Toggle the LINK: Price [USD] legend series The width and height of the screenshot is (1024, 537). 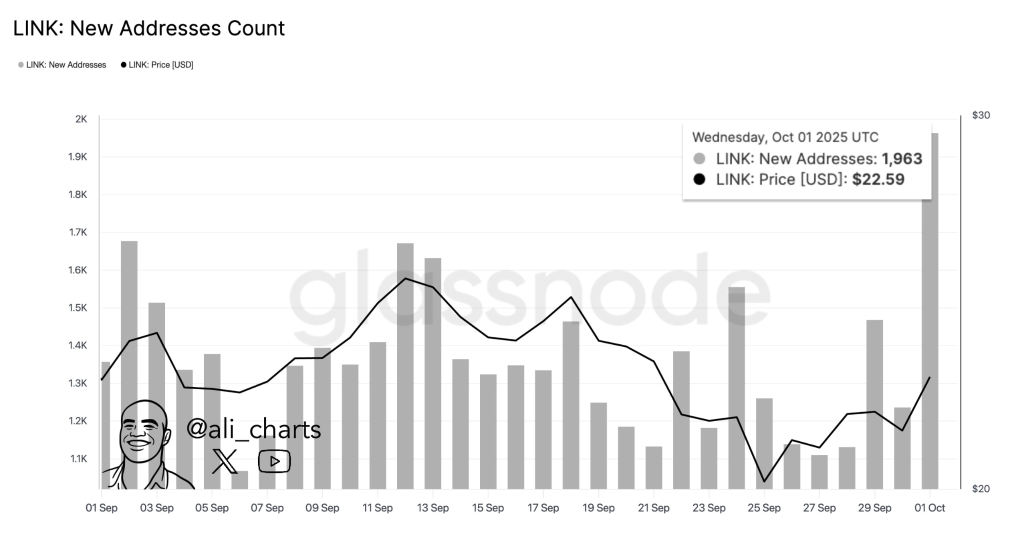click(157, 65)
